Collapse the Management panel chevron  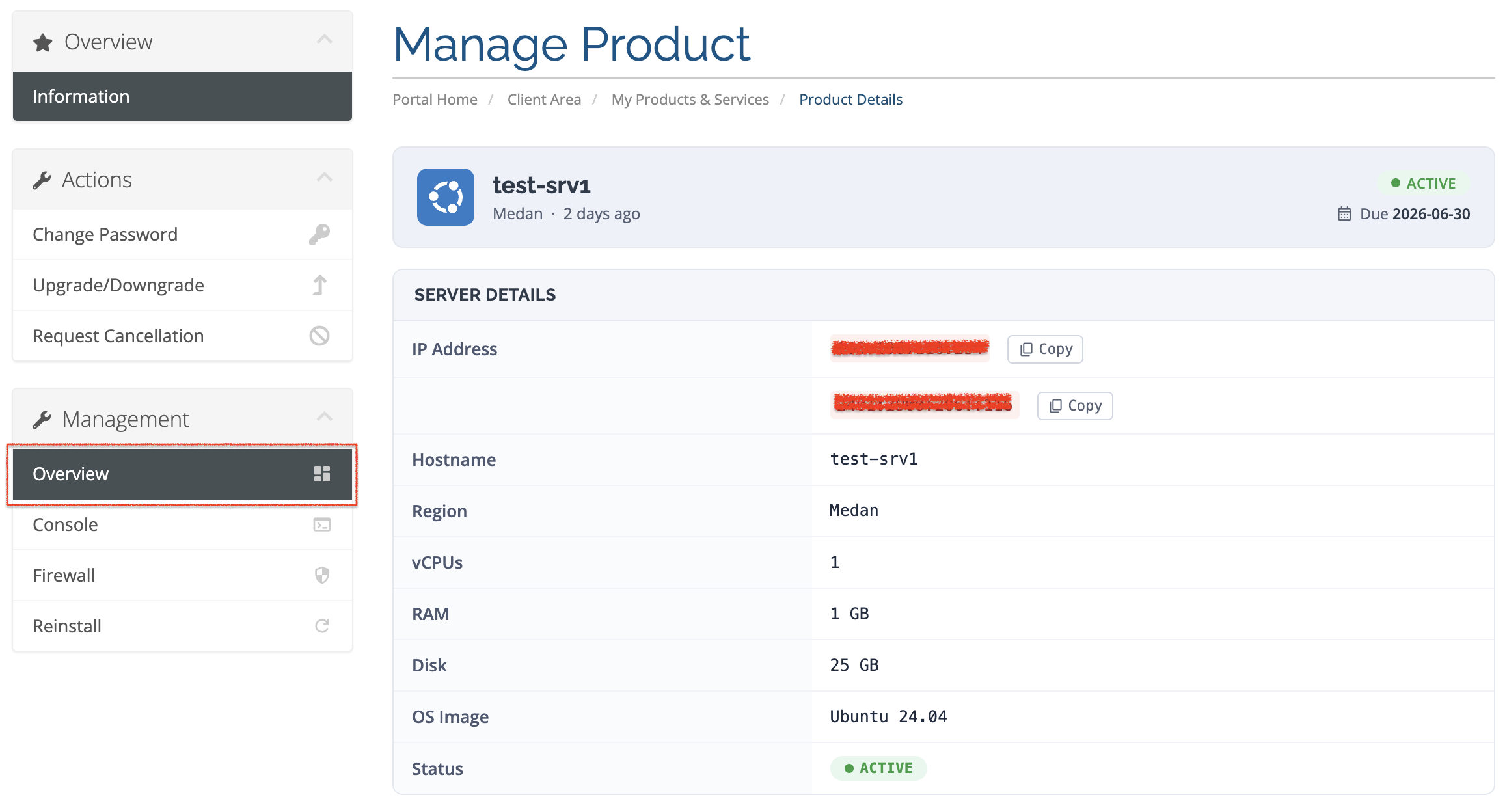click(x=325, y=417)
